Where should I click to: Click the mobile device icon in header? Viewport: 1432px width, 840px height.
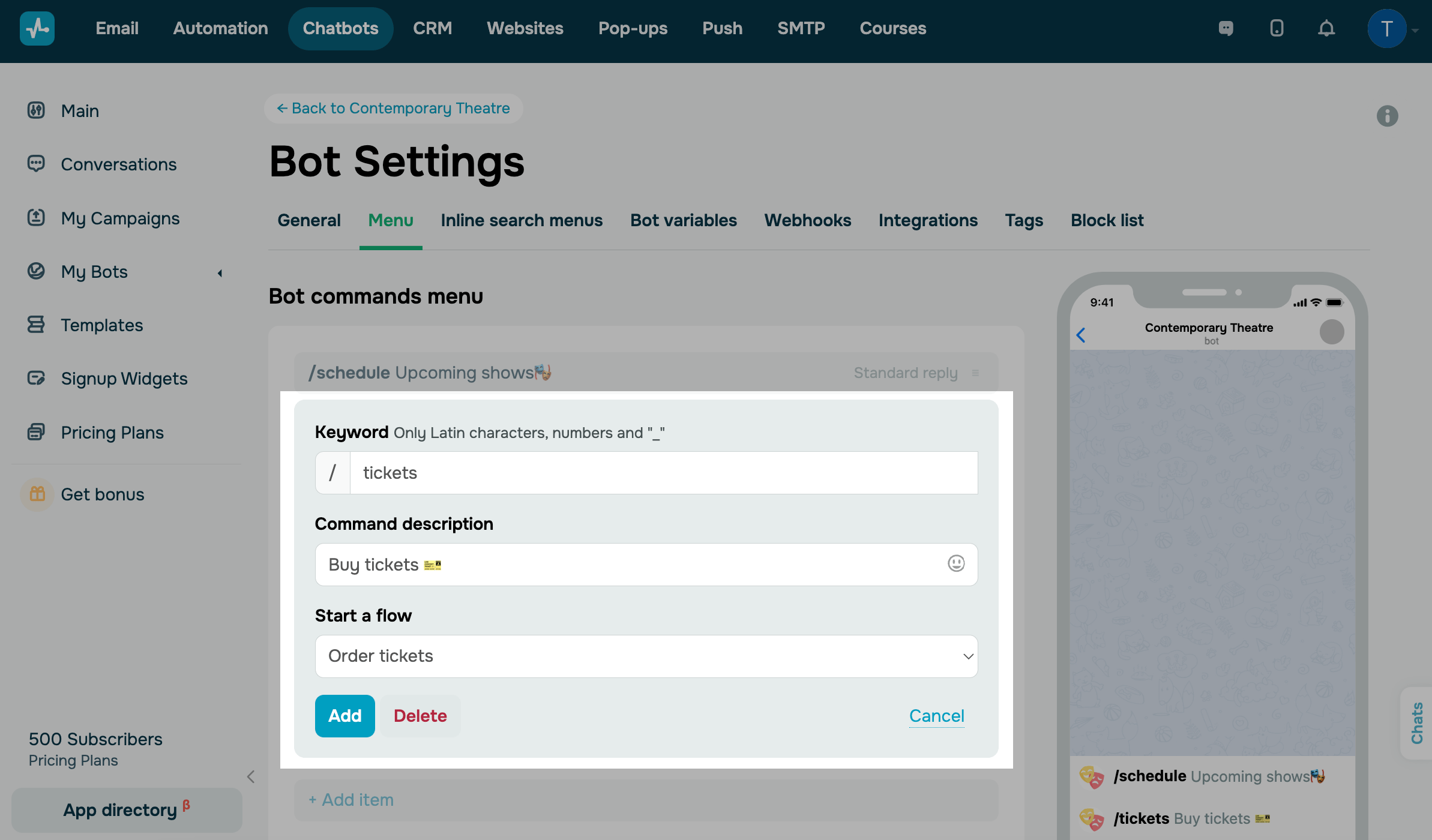(1277, 28)
